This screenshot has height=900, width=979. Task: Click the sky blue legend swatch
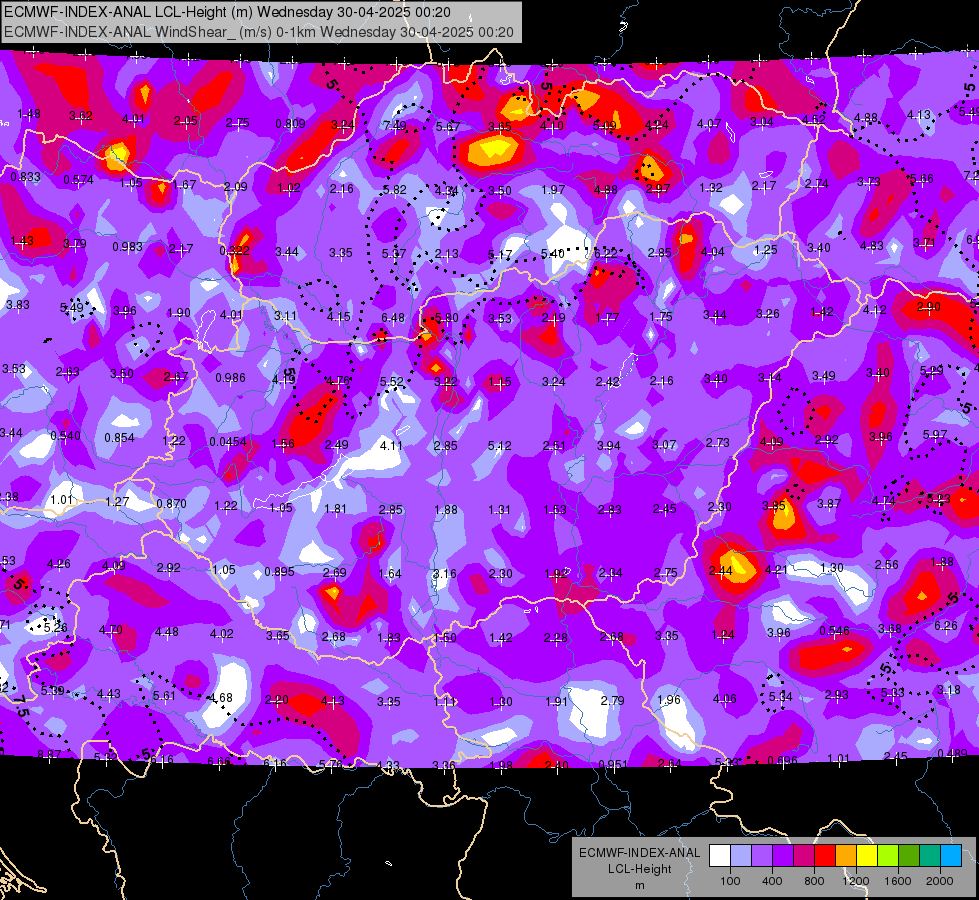951,856
